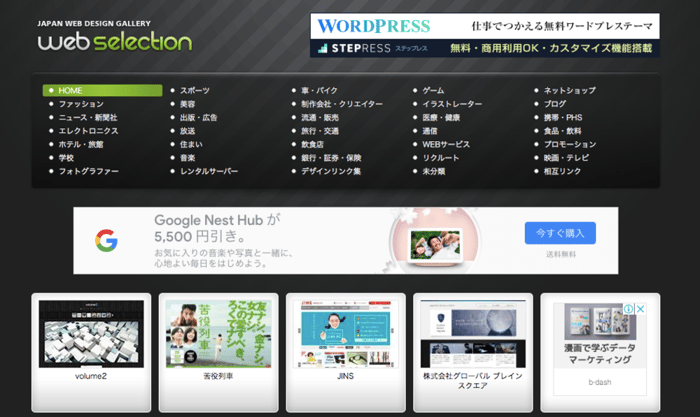Select the HOME menu item

pyautogui.click(x=102, y=90)
